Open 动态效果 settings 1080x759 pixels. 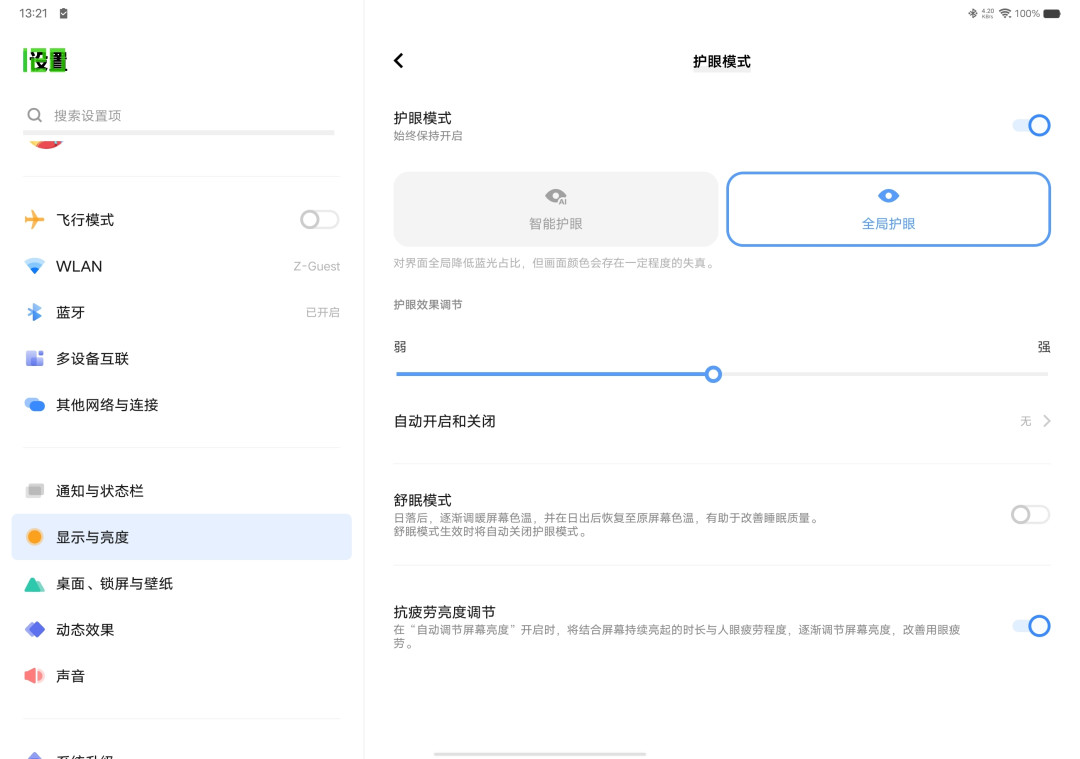click(x=182, y=630)
